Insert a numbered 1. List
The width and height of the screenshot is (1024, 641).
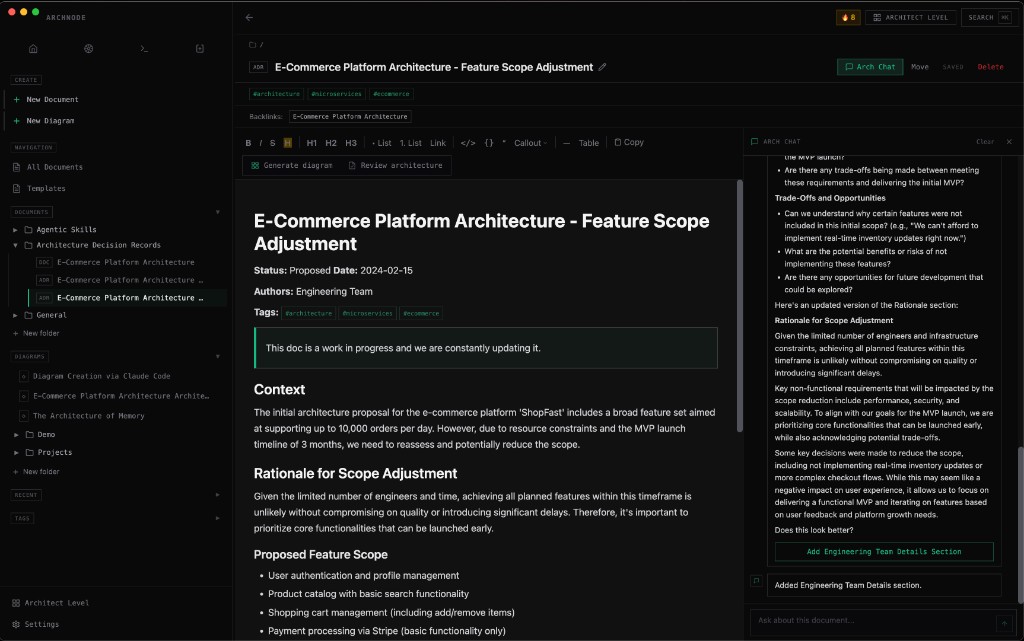411,142
